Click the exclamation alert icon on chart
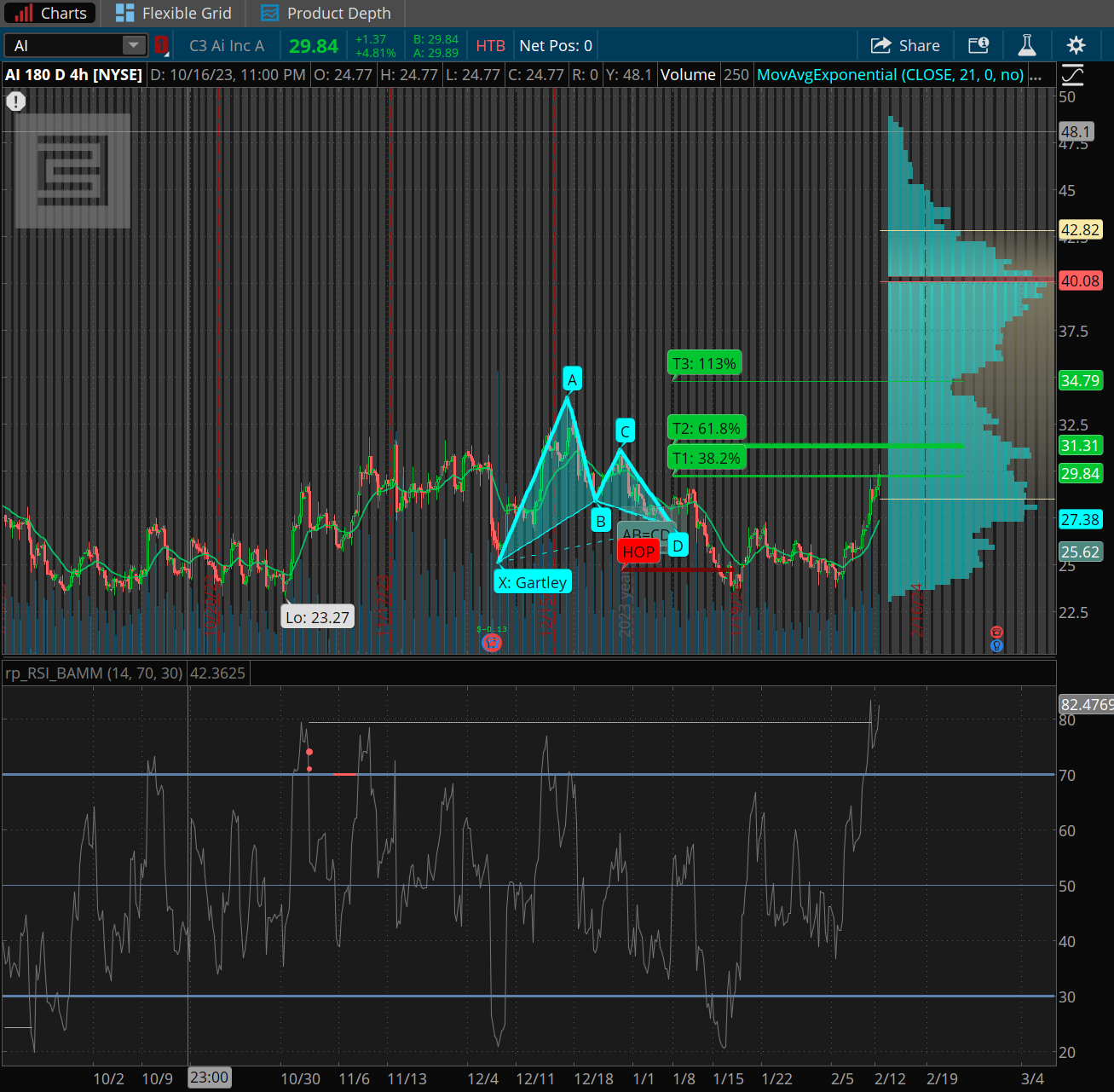Viewport: 1114px width, 1092px height. (x=15, y=101)
